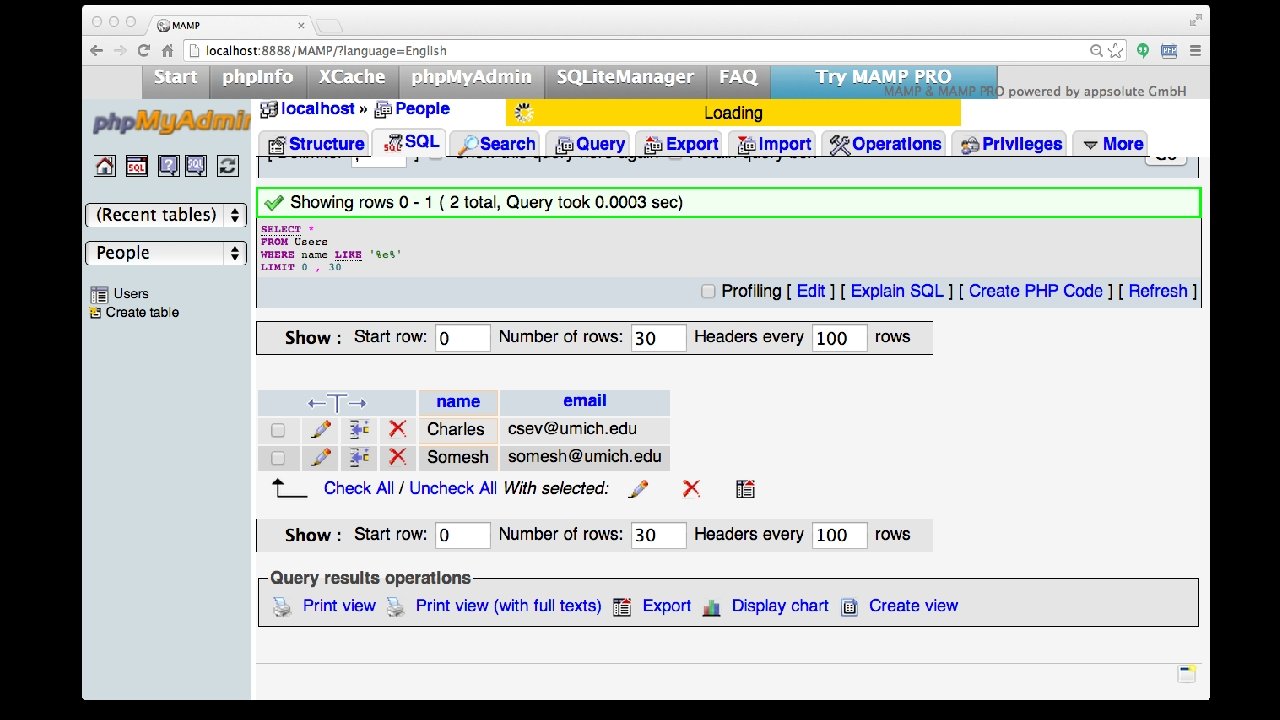1280x720 pixels.
Task: Open the XCache menu item
Action: [x=352, y=78]
